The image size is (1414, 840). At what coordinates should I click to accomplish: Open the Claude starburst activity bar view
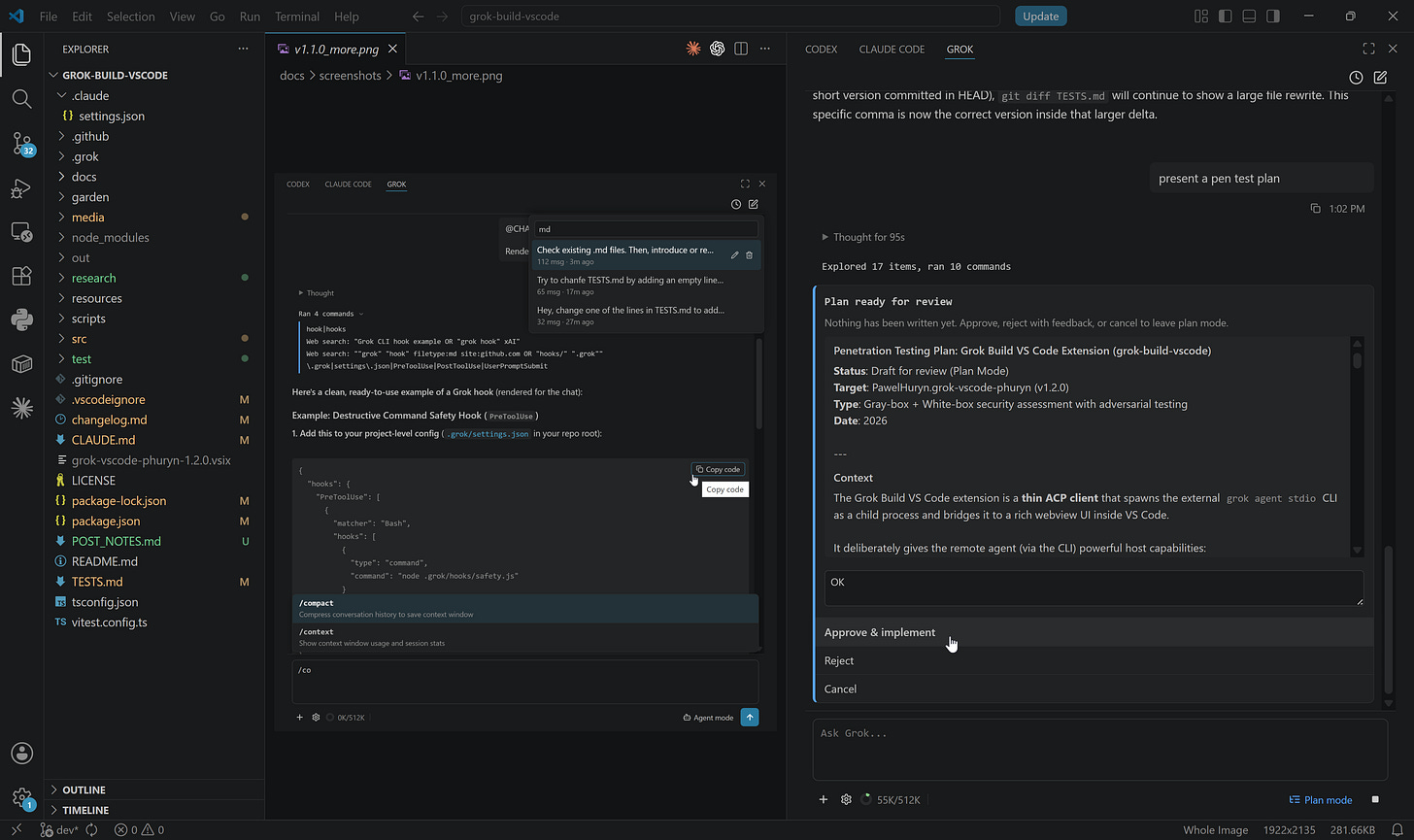click(21, 408)
